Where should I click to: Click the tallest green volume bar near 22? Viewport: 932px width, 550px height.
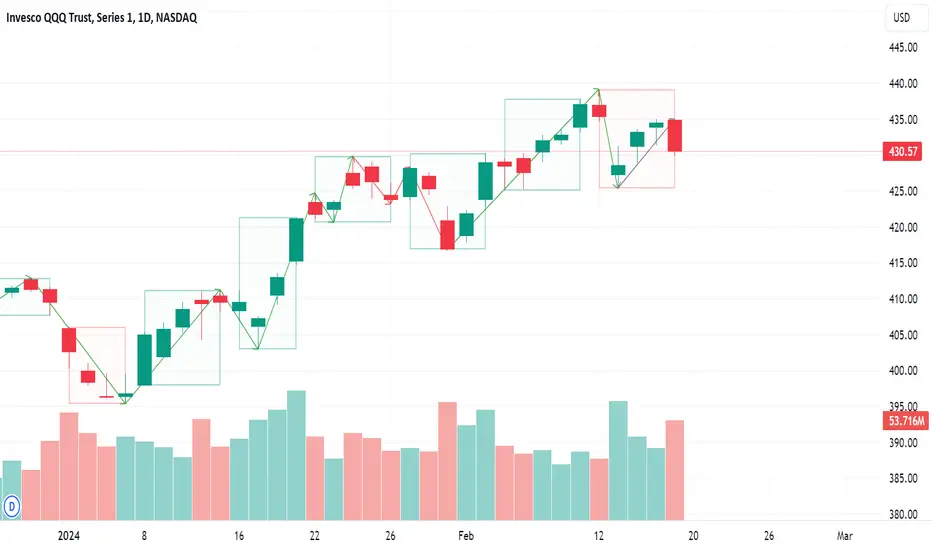pyautogui.click(x=296, y=455)
